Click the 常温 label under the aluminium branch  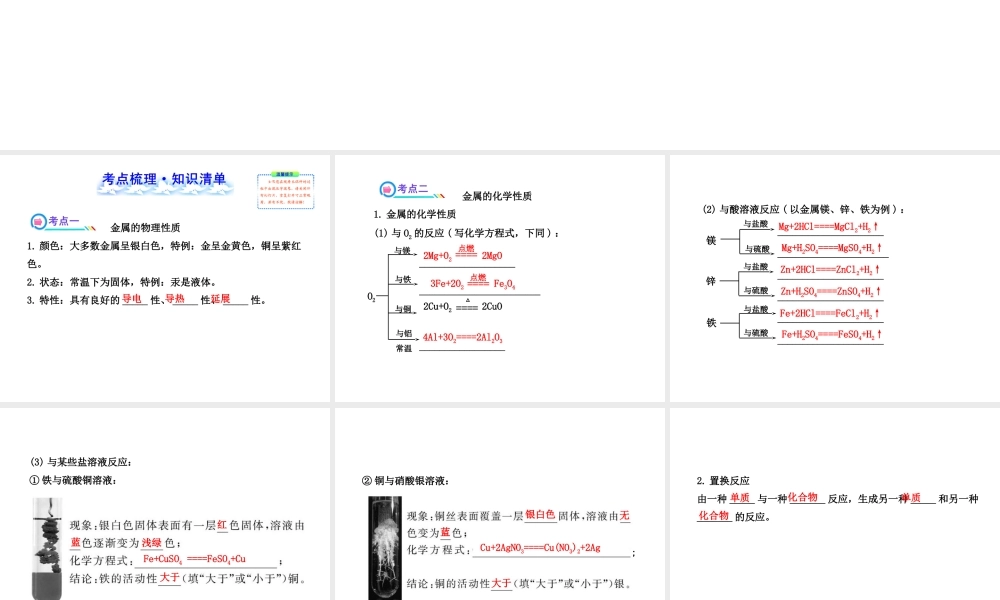[404, 349]
